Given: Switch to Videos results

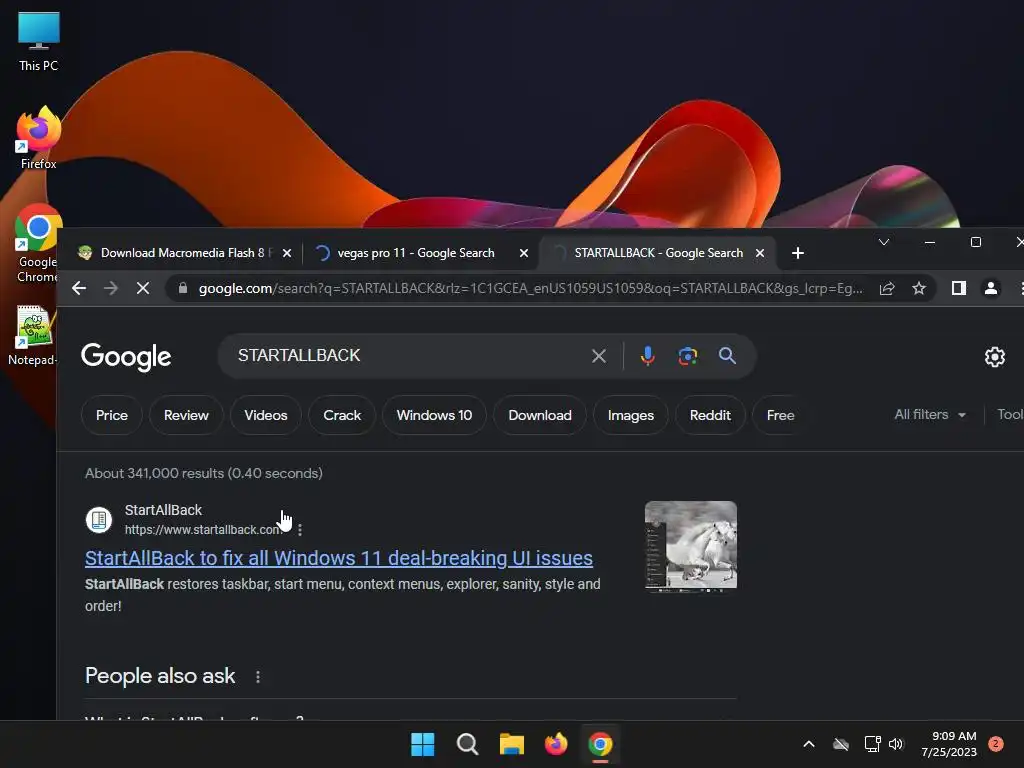Looking at the screenshot, I should coord(266,415).
